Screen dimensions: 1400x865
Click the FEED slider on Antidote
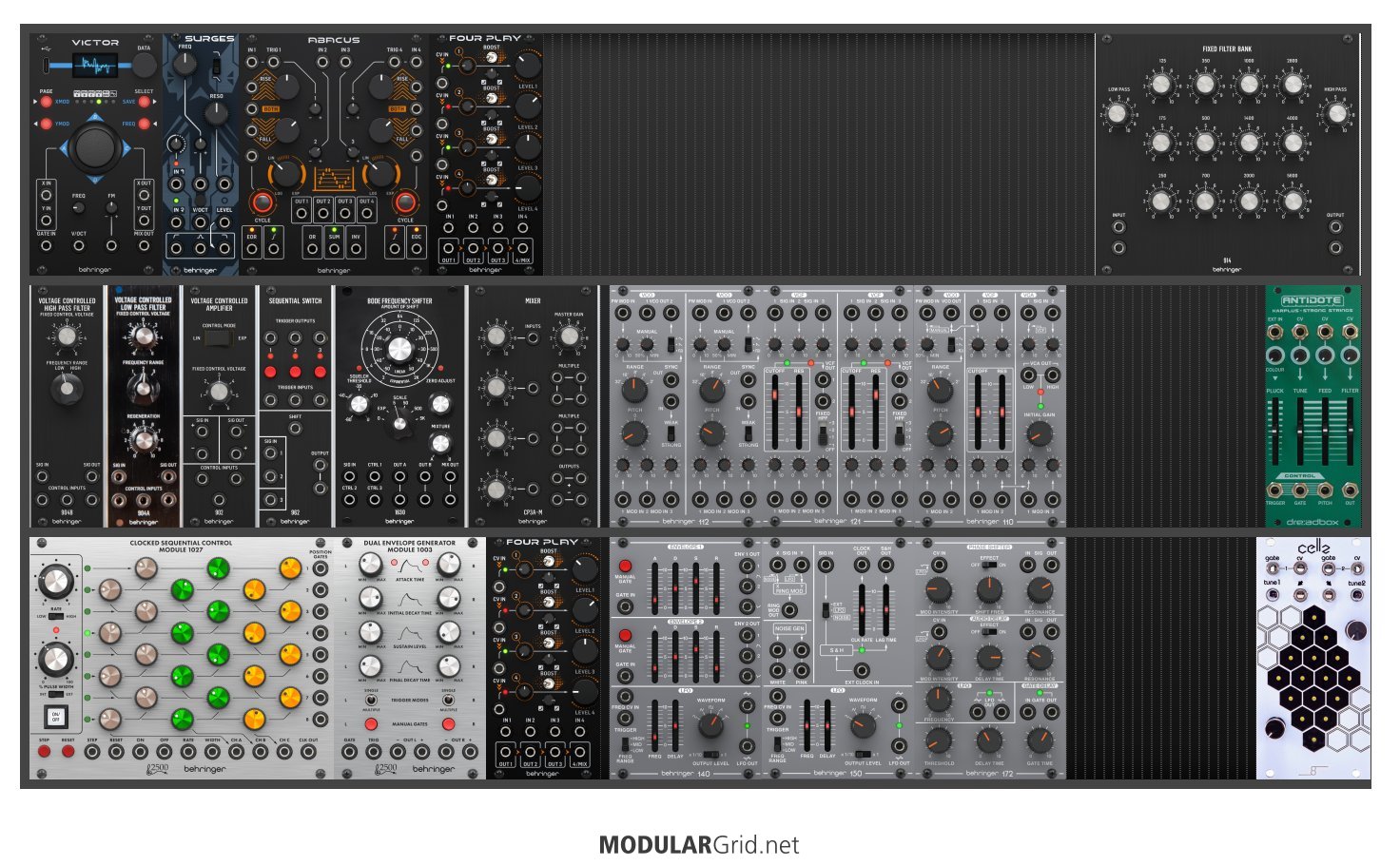pyautogui.click(x=1325, y=433)
